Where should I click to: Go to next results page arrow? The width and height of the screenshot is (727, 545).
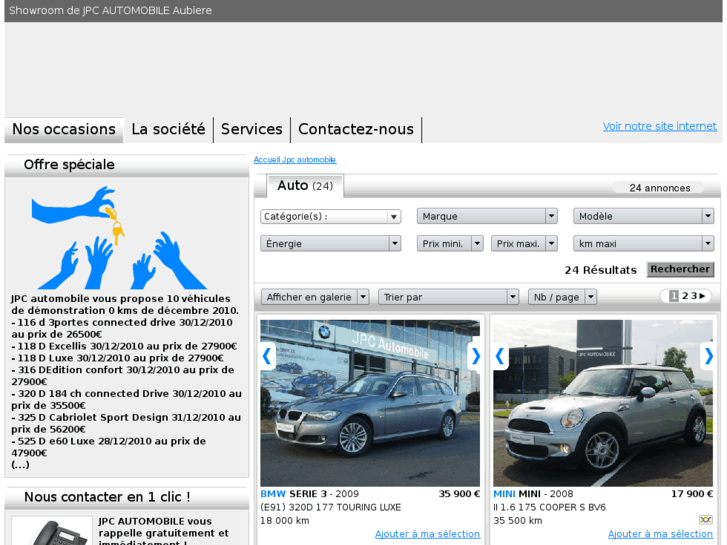(x=702, y=296)
